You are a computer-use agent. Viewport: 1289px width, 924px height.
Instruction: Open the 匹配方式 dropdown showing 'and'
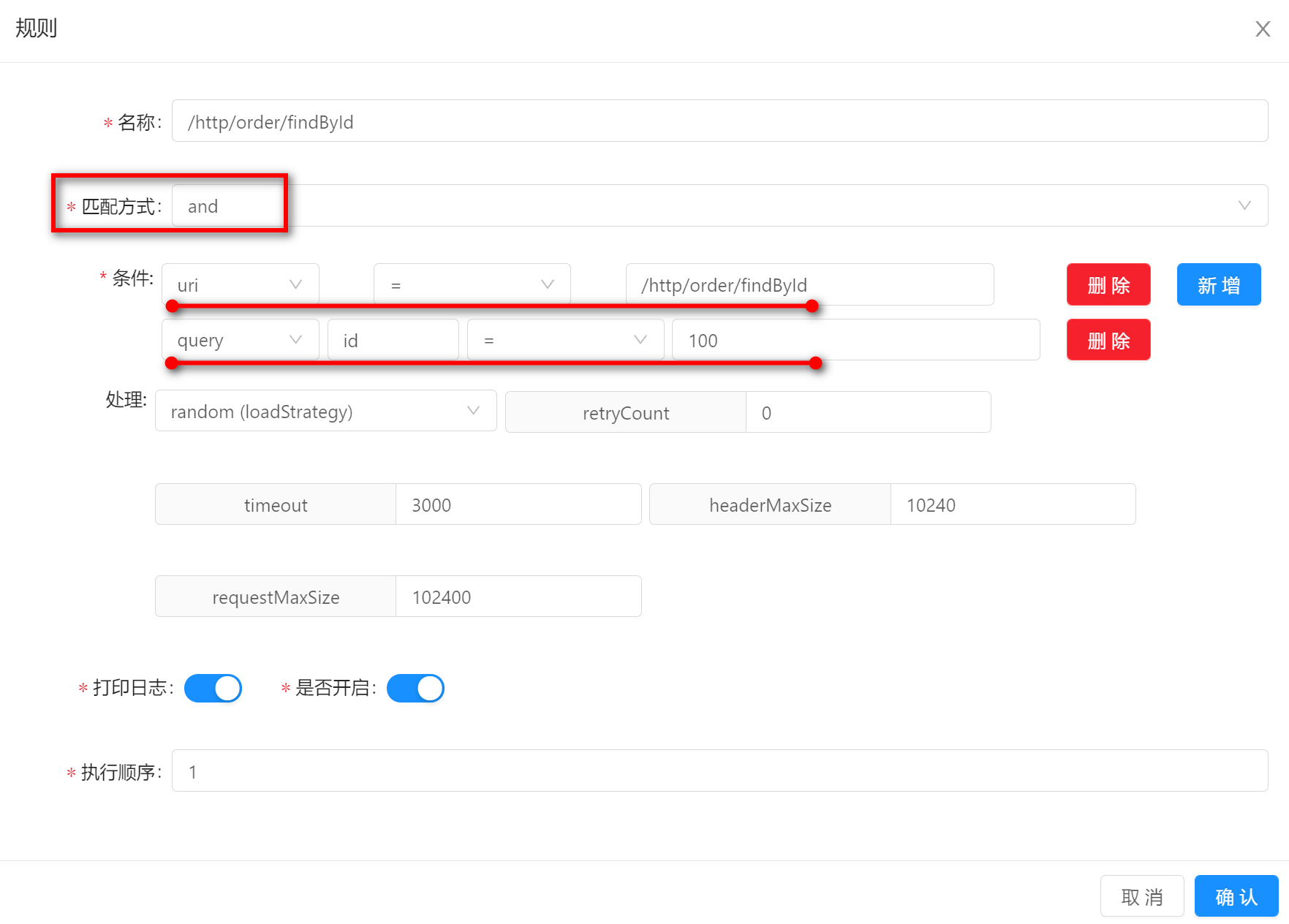pyautogui.click(x=719, y=206)
